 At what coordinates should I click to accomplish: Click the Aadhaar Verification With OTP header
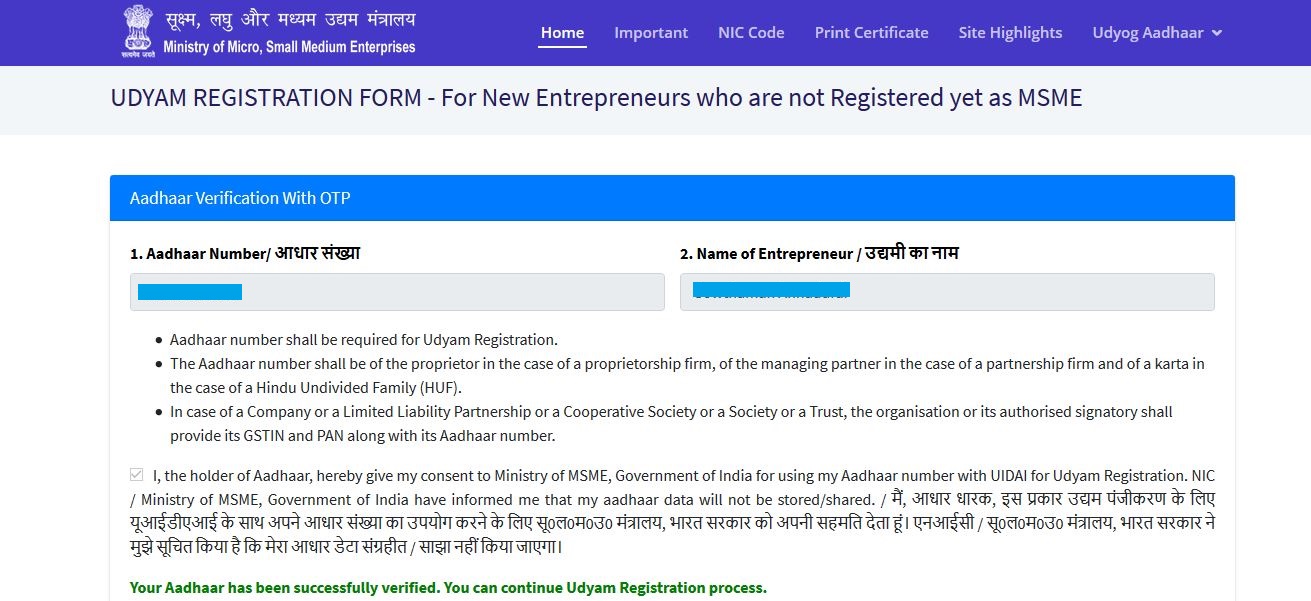(x=240, y=197)
